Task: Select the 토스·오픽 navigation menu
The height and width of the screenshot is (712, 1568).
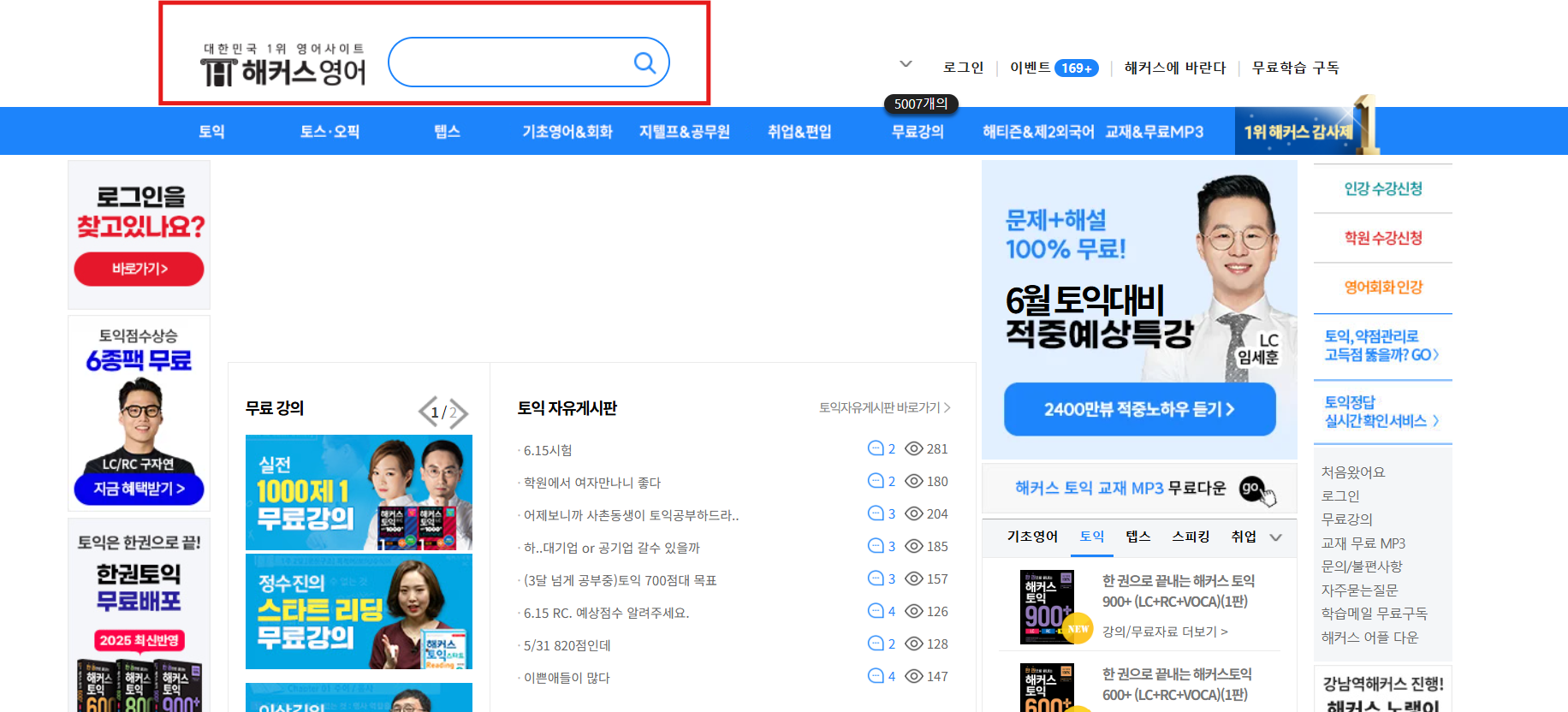Action: [x=330, y=131]
